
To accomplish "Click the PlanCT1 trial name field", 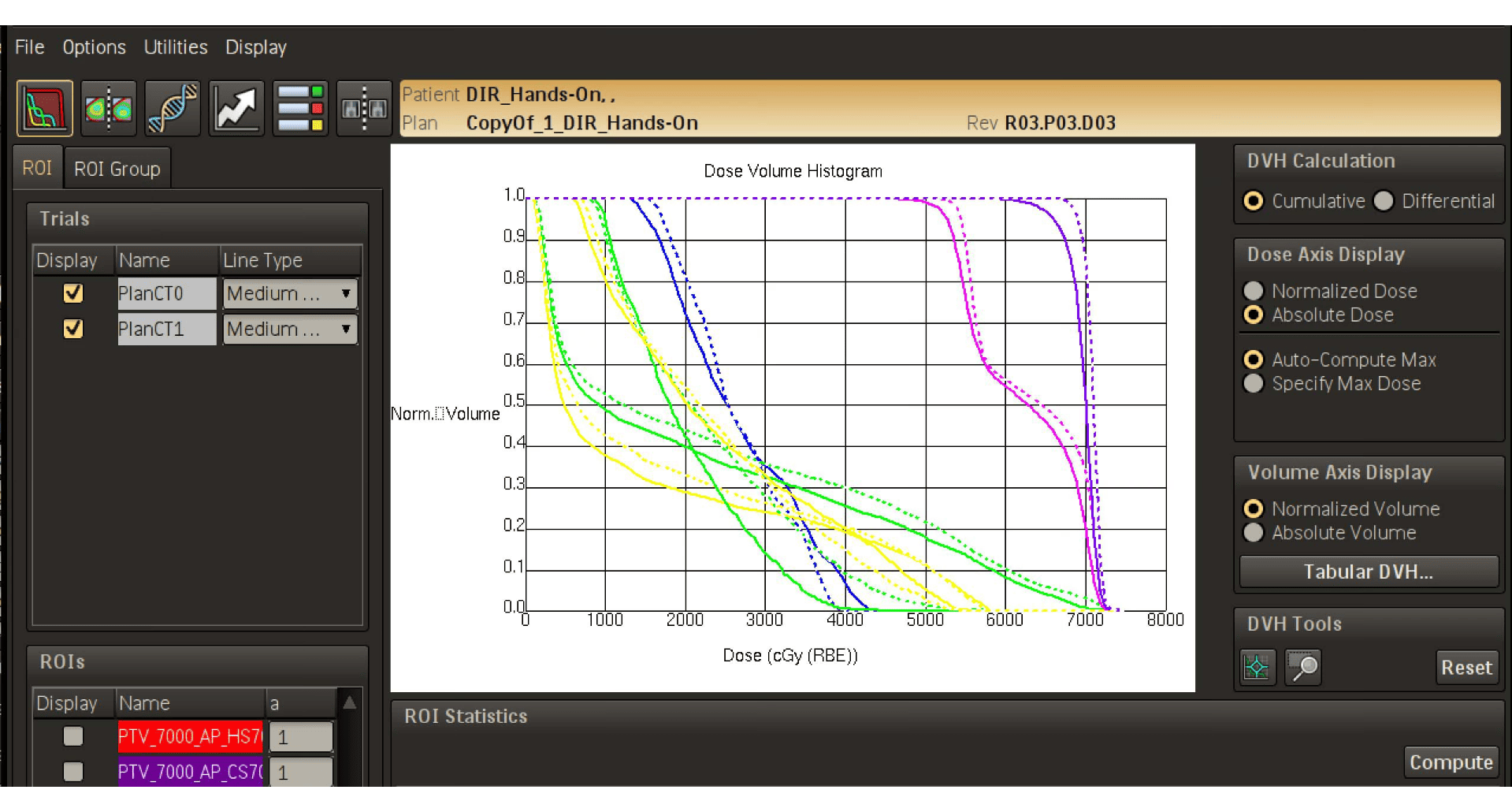I will pos(166,329).
